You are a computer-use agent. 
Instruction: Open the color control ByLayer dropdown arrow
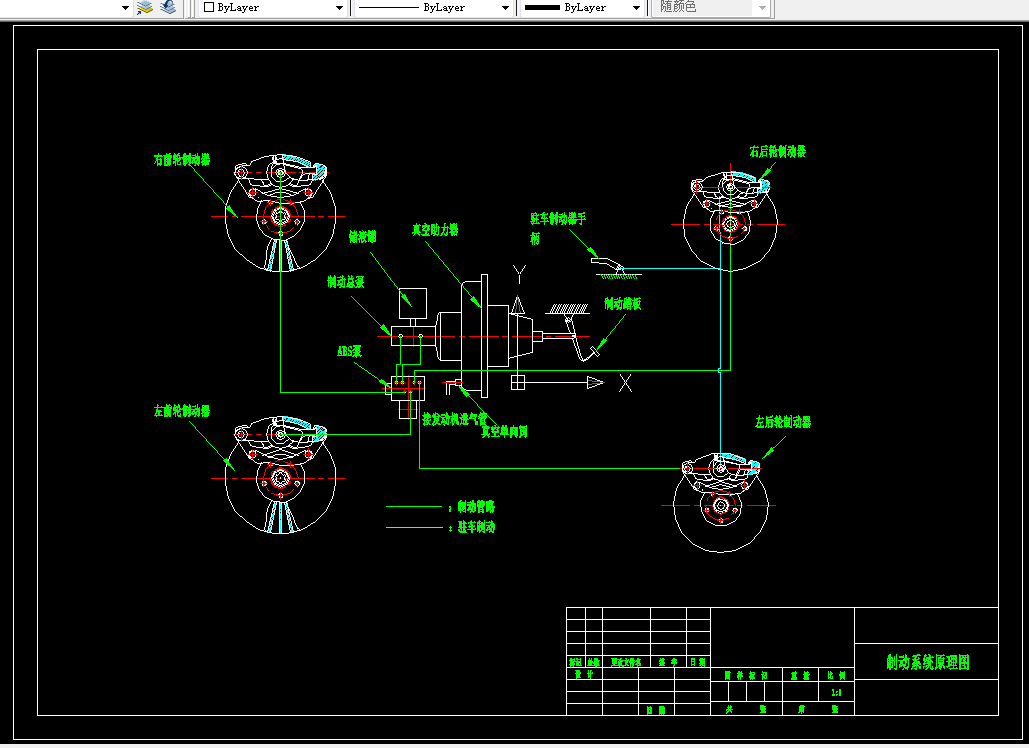click(x=339, y=8)
